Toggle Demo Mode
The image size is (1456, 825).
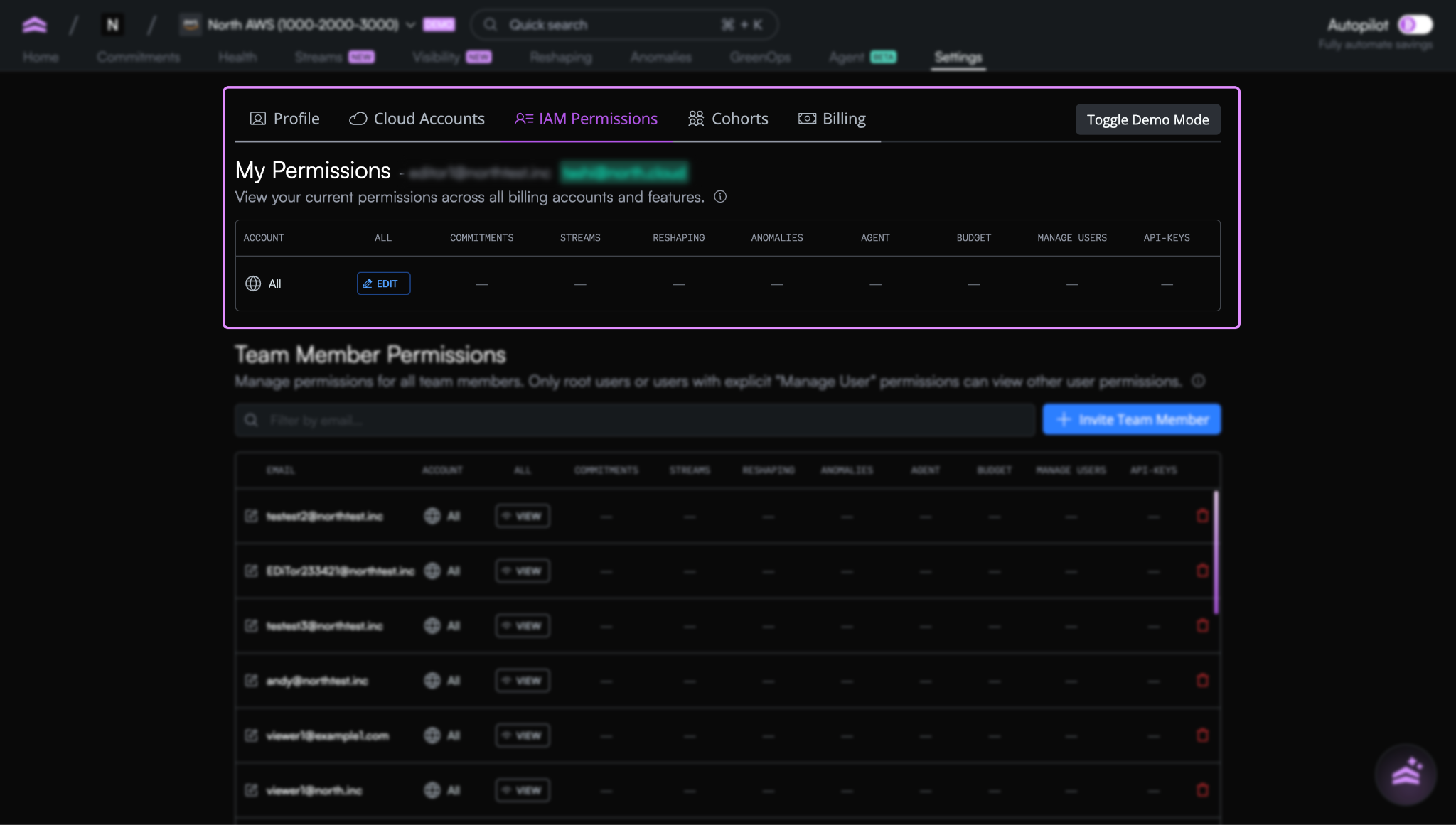[1147, 119]
